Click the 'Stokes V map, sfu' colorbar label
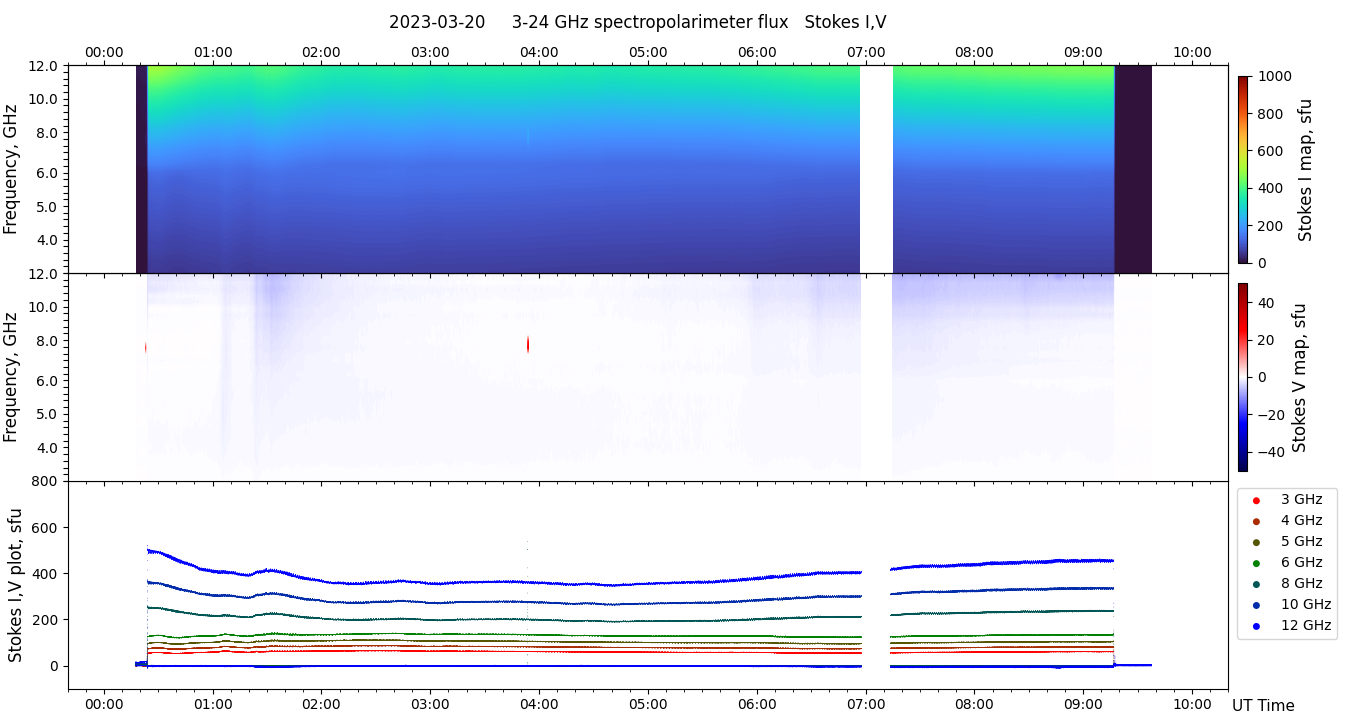 1300,377
